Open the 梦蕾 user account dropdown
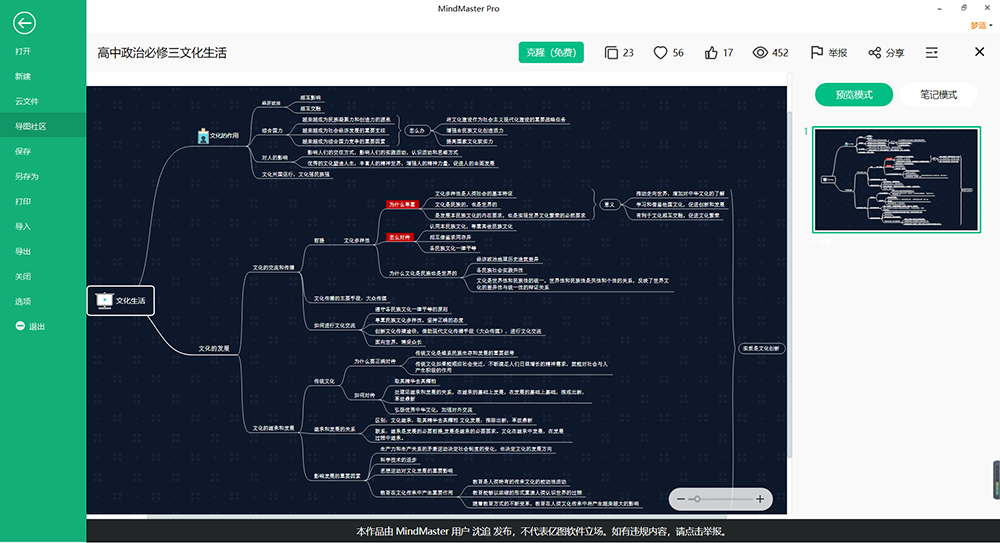The height and width of the screenshot is (543, 1000). coord(981,26)
